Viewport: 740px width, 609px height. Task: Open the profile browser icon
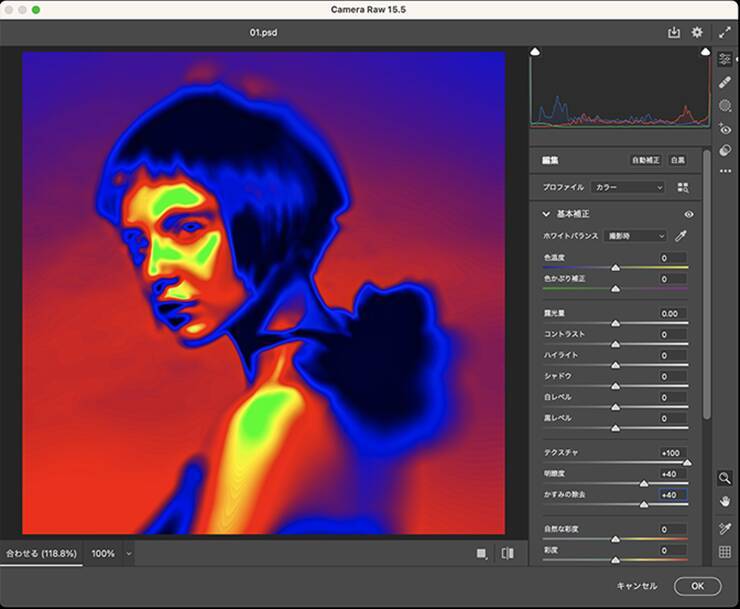(683, 187)
